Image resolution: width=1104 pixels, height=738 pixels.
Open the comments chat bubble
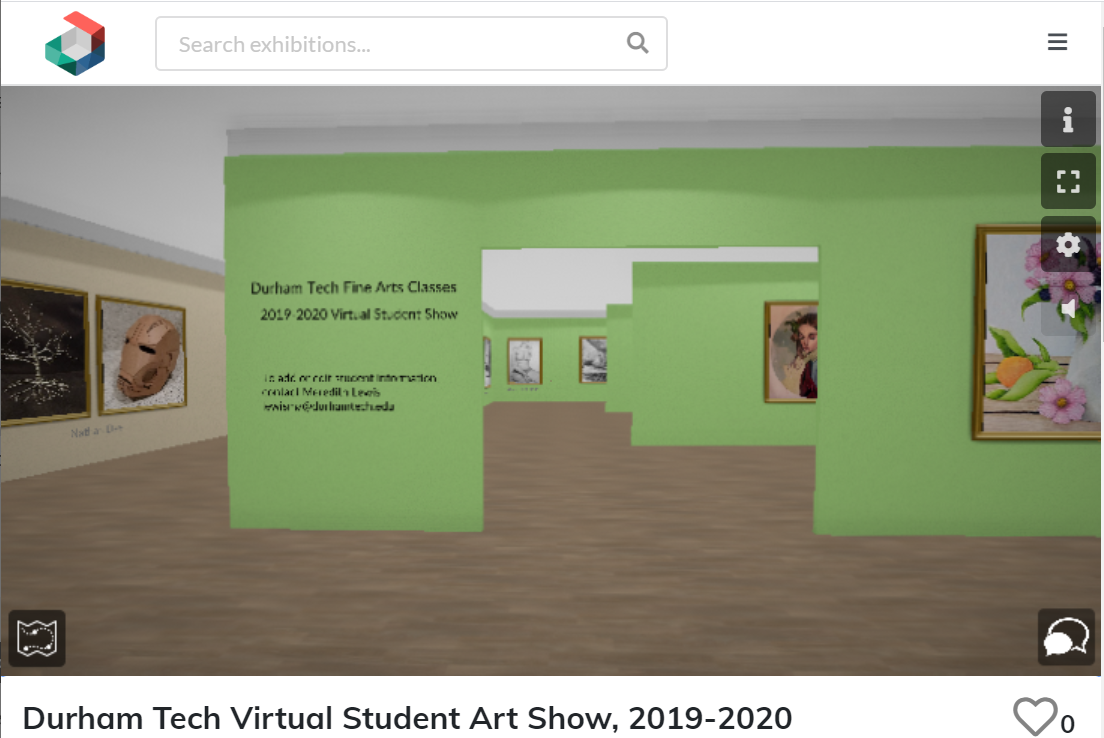1065,639
